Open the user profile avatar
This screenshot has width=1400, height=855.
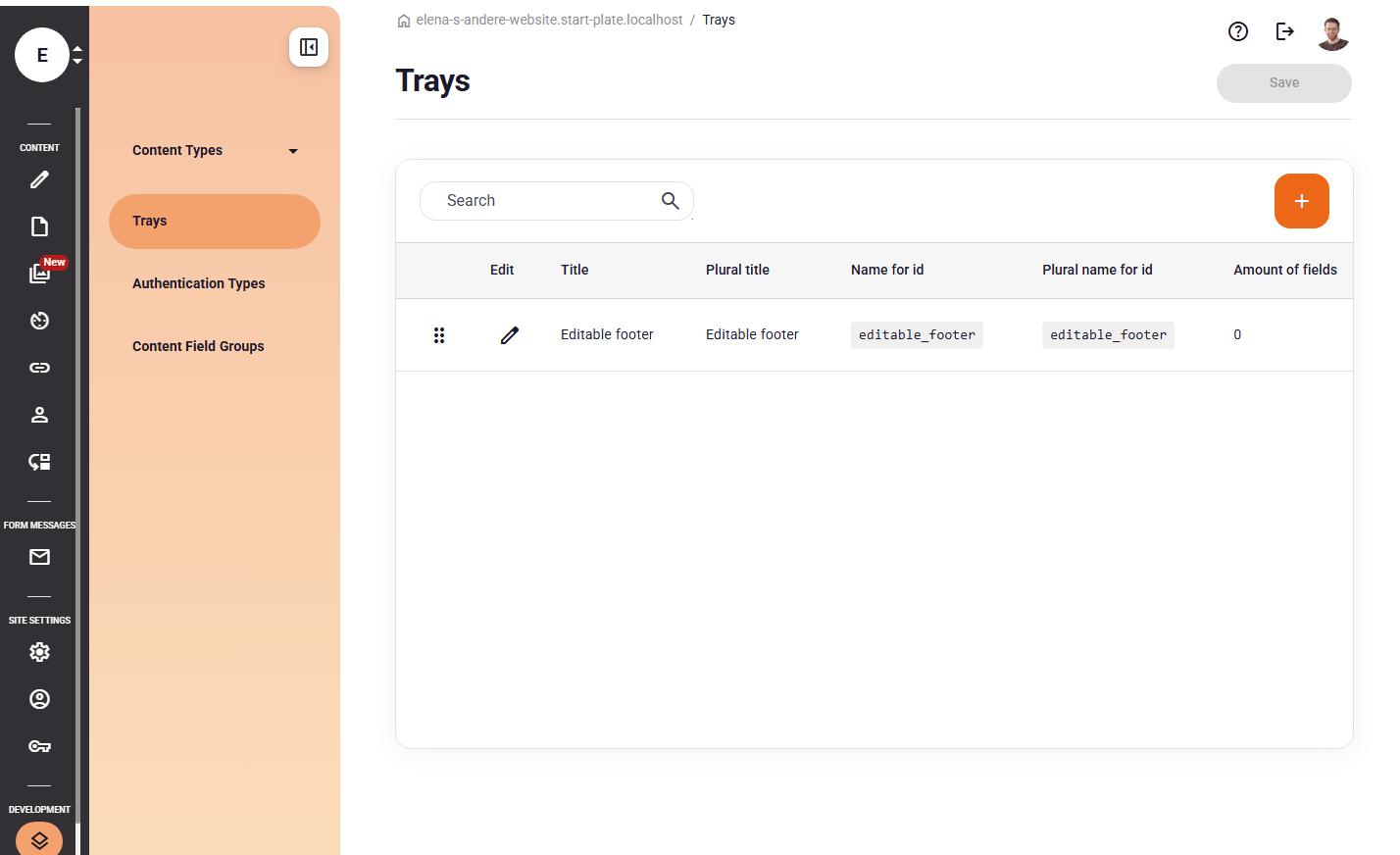(x=1332, y=33)
